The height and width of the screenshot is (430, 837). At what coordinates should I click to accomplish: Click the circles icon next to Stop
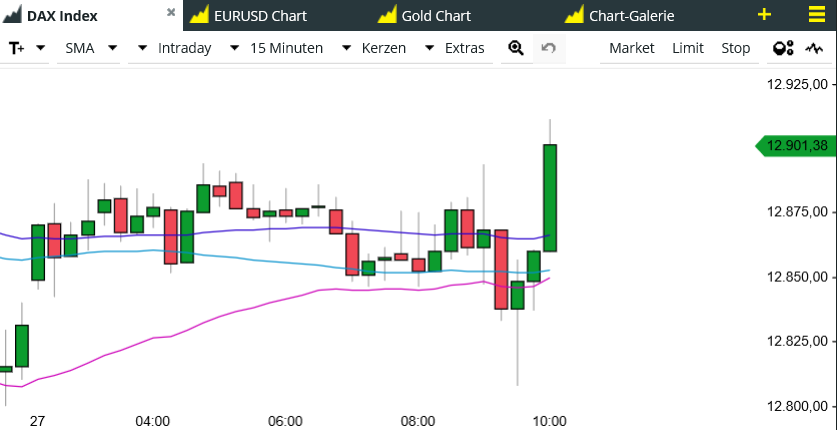[783, 48]
